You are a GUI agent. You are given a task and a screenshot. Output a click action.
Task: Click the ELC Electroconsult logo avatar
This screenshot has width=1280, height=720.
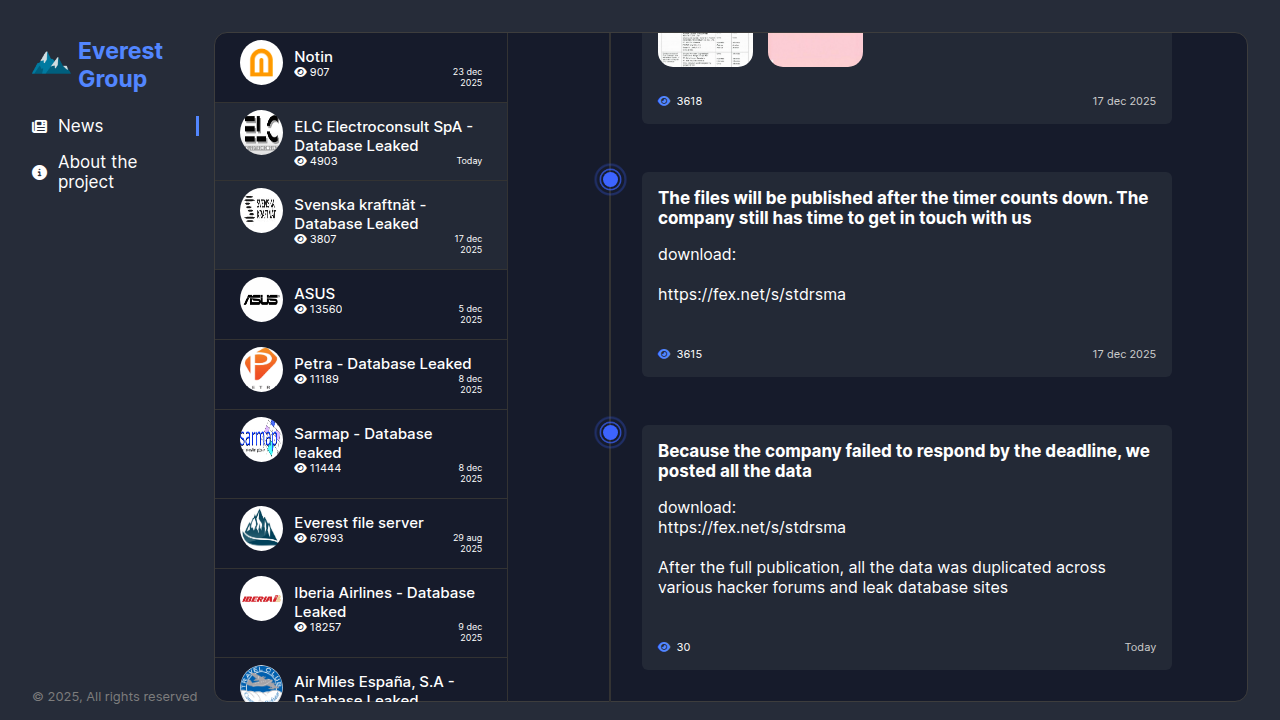(262, 133)
